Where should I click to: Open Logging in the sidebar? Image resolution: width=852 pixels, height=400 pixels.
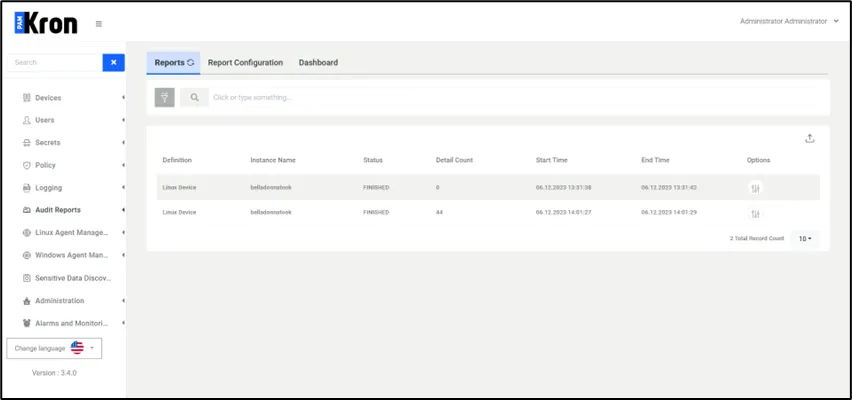(x=49, y=188)
